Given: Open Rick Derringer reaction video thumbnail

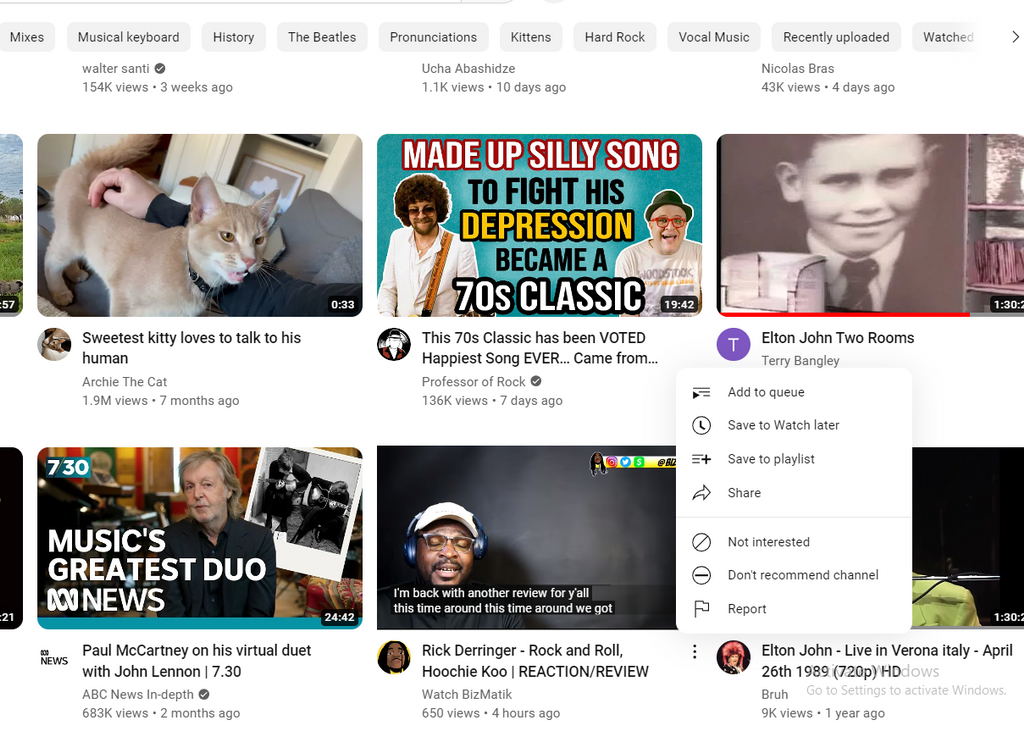Looking at the screenshot, I should coord(526,538).
